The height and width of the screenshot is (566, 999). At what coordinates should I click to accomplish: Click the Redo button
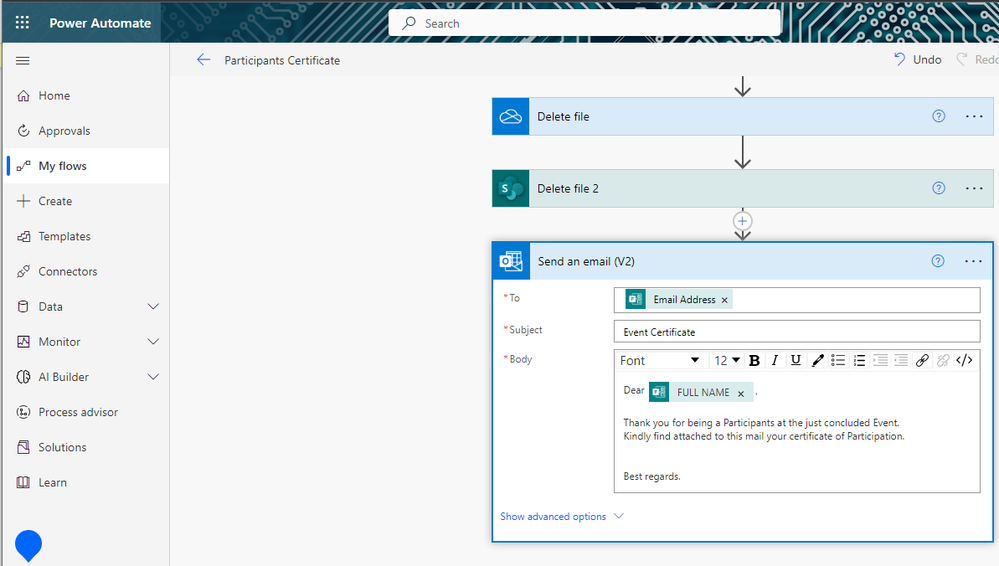pyautogui.click(x=977, y=59)
